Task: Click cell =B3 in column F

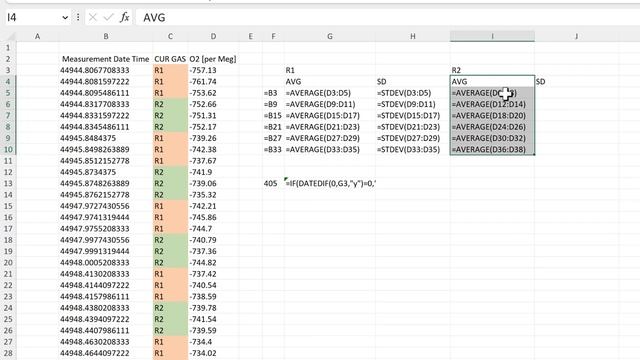Action: 273,93
